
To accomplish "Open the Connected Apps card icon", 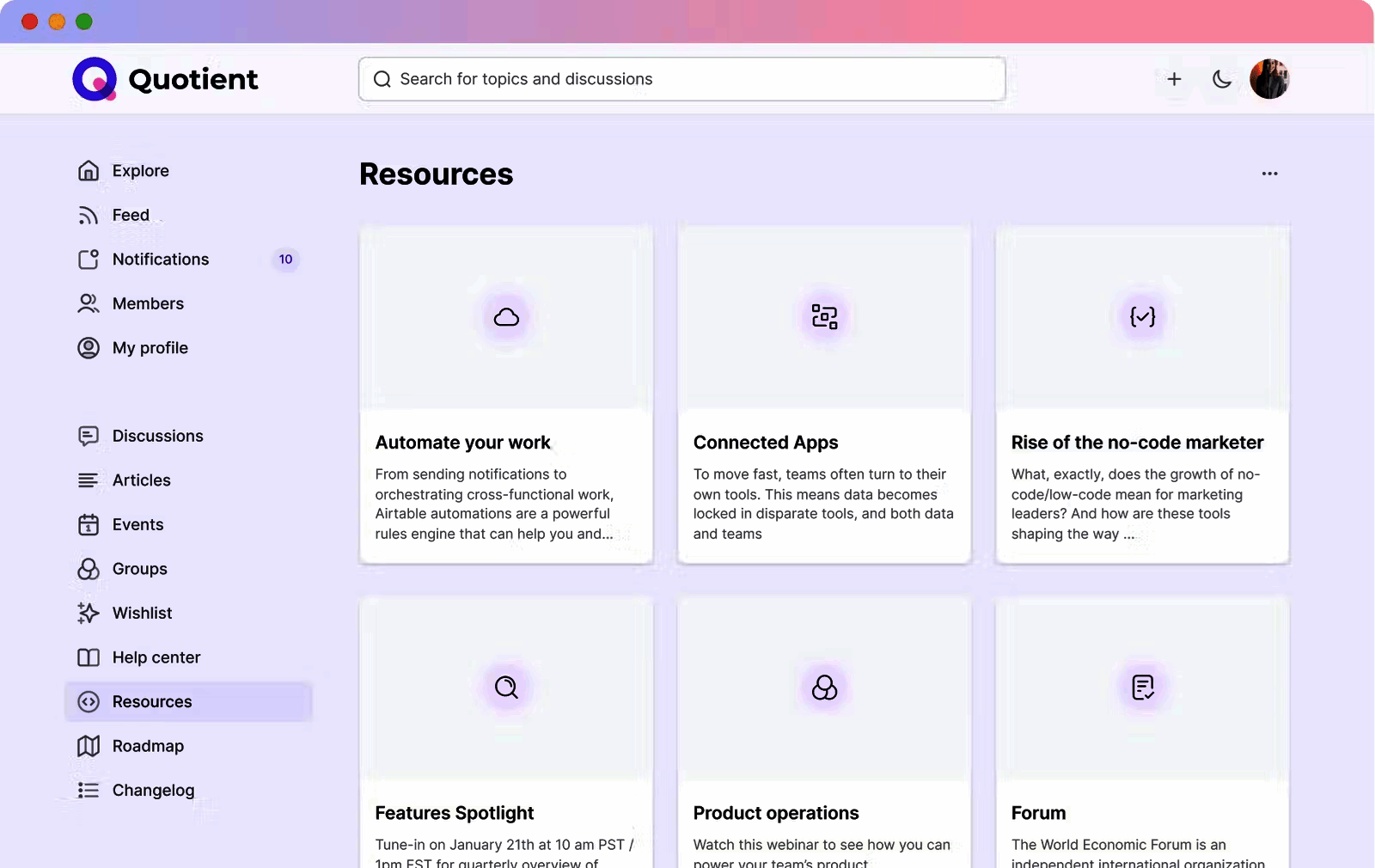I will click(x=824, y=316).
